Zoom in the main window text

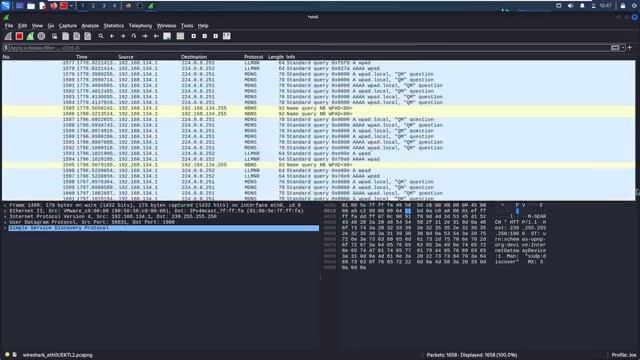[193, 36]
